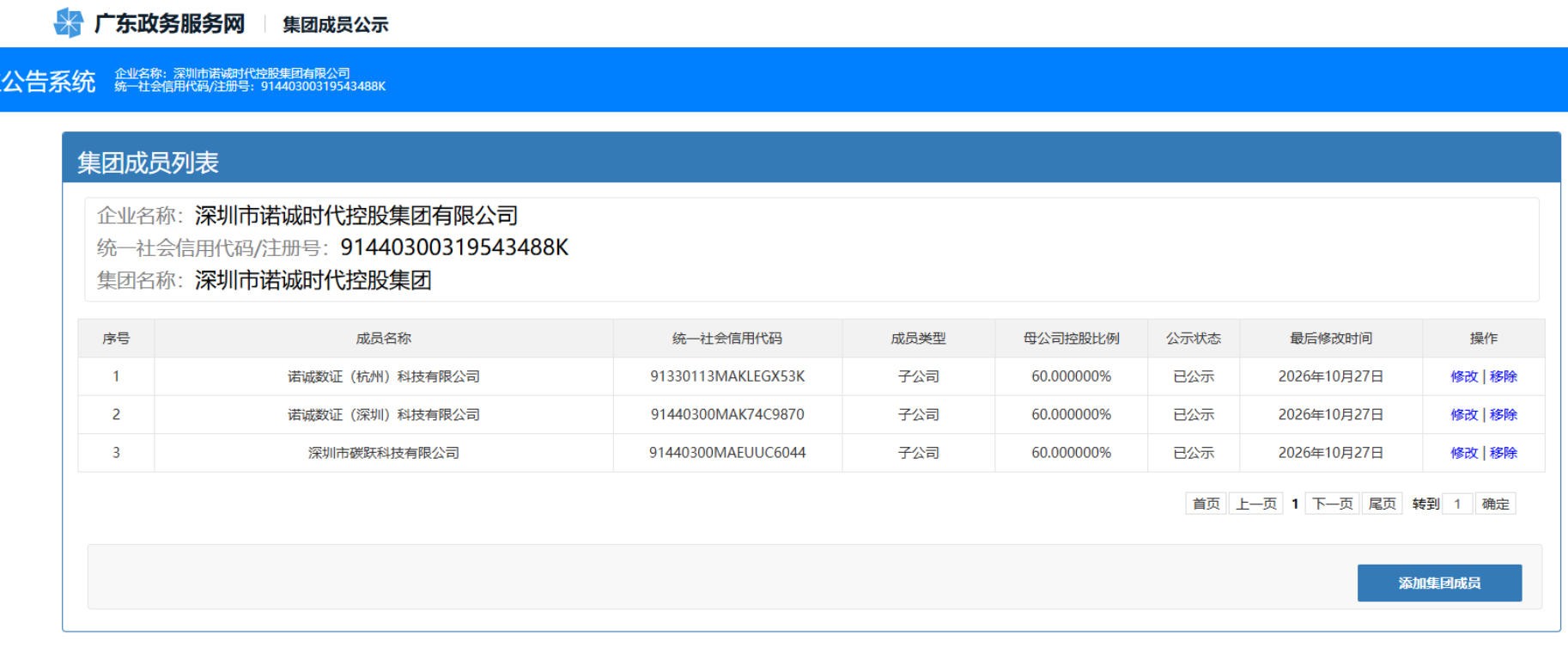Image resolution: width=1568 pixels, height=672 pixels.
Task: Click the 广东政务服务网 logo icon
Action: pyautogui.click(x=68, y=23)
